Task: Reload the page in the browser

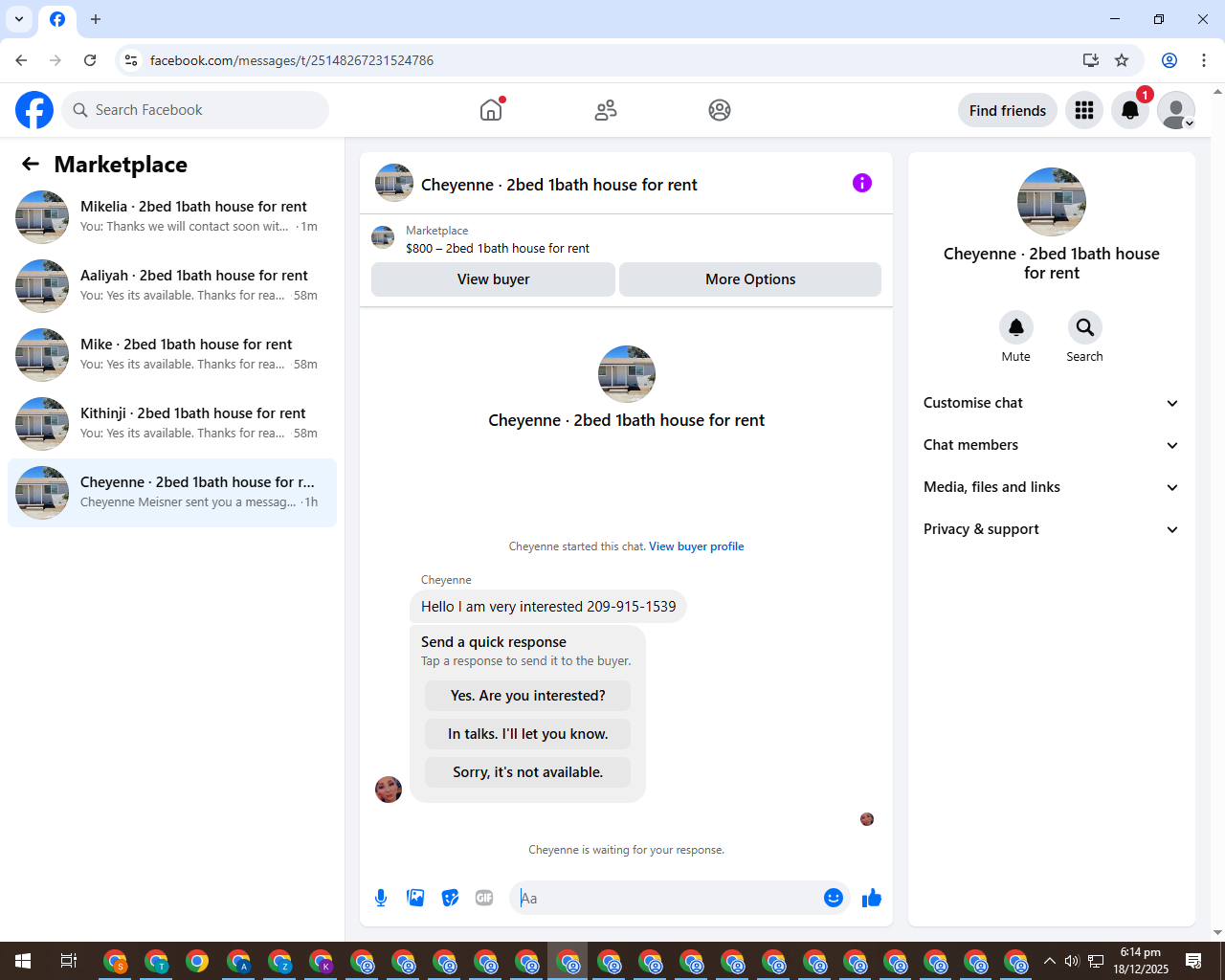Action: pyautogui.click(x=90, y=60)
